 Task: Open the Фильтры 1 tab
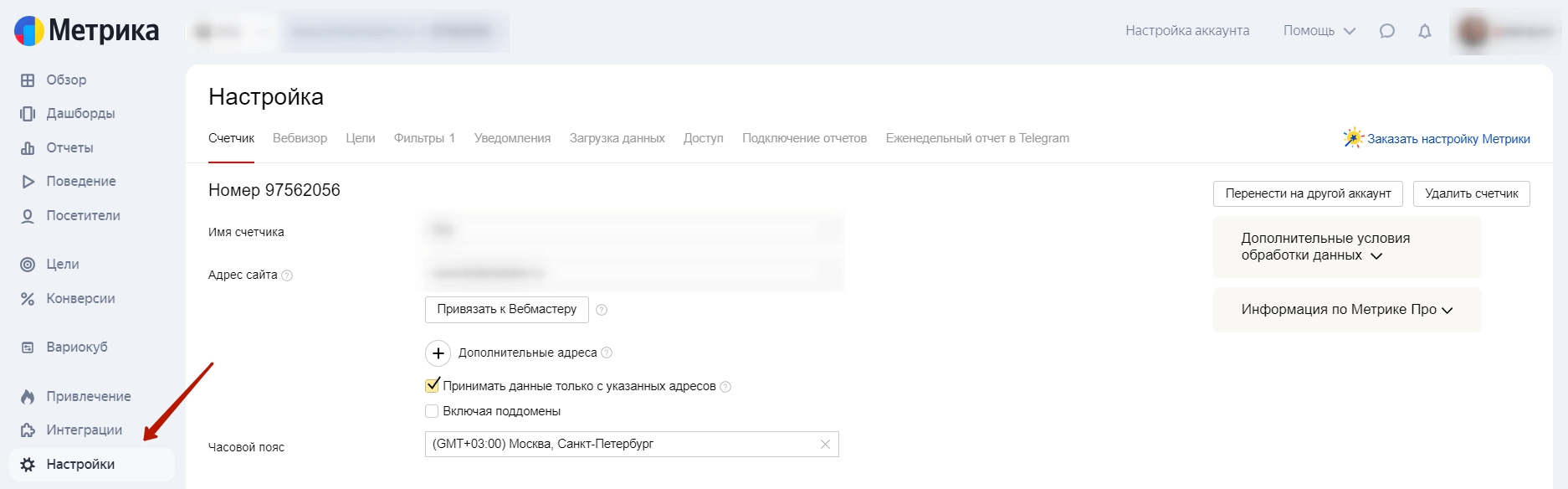[424, 139]
